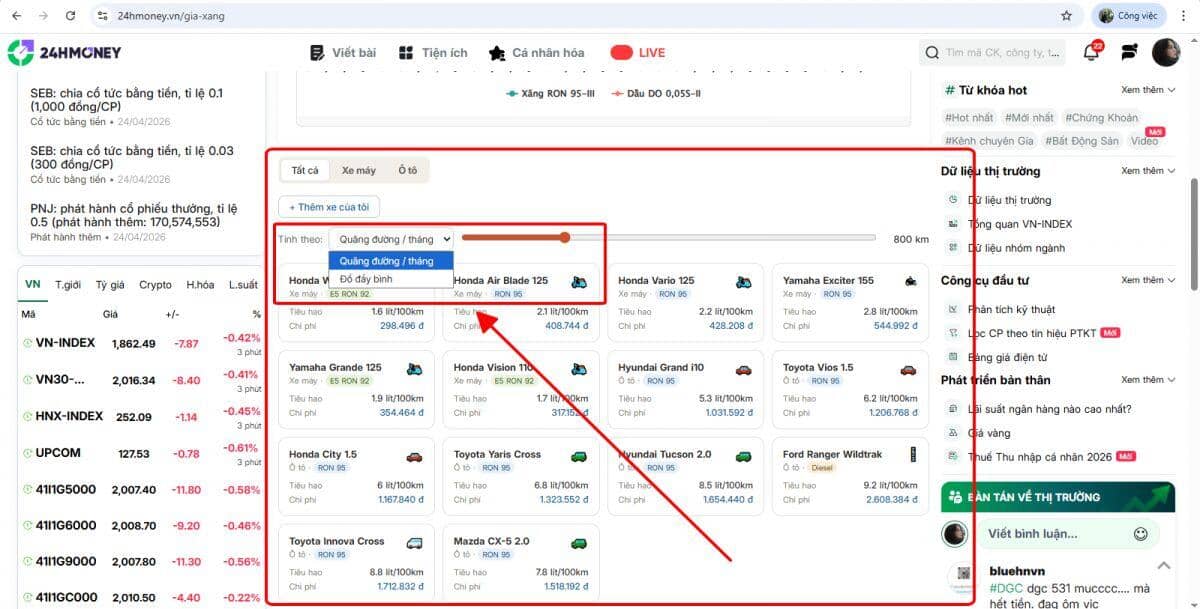1200x609 pixels.
Task: Expand Xem thêm for Từ khóa hot
Action: click(x=1148, y=90)
